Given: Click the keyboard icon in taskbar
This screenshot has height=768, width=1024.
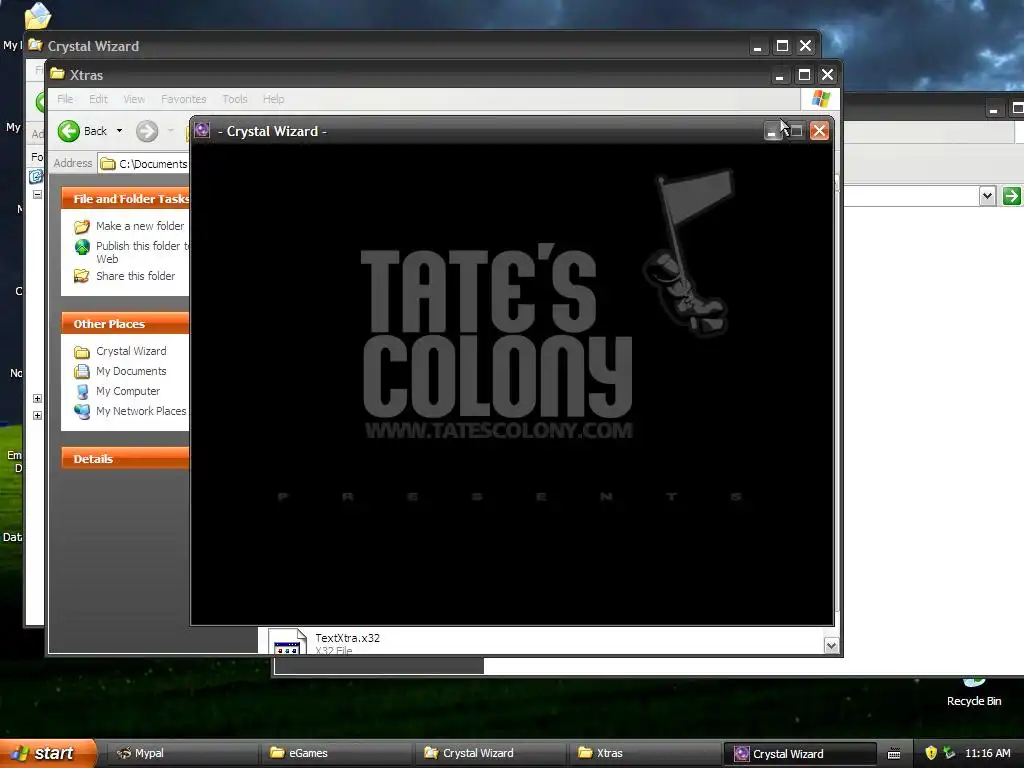Looking at the screenshot, I should click(x=894, y=754).
